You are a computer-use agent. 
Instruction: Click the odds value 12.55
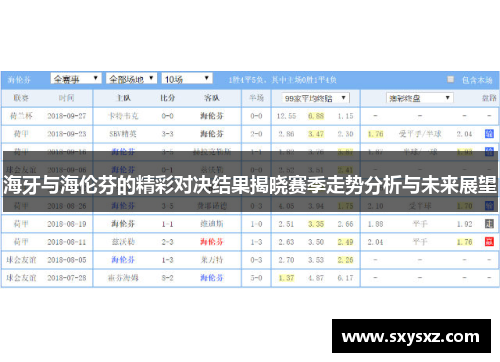[x=286, y=116]
